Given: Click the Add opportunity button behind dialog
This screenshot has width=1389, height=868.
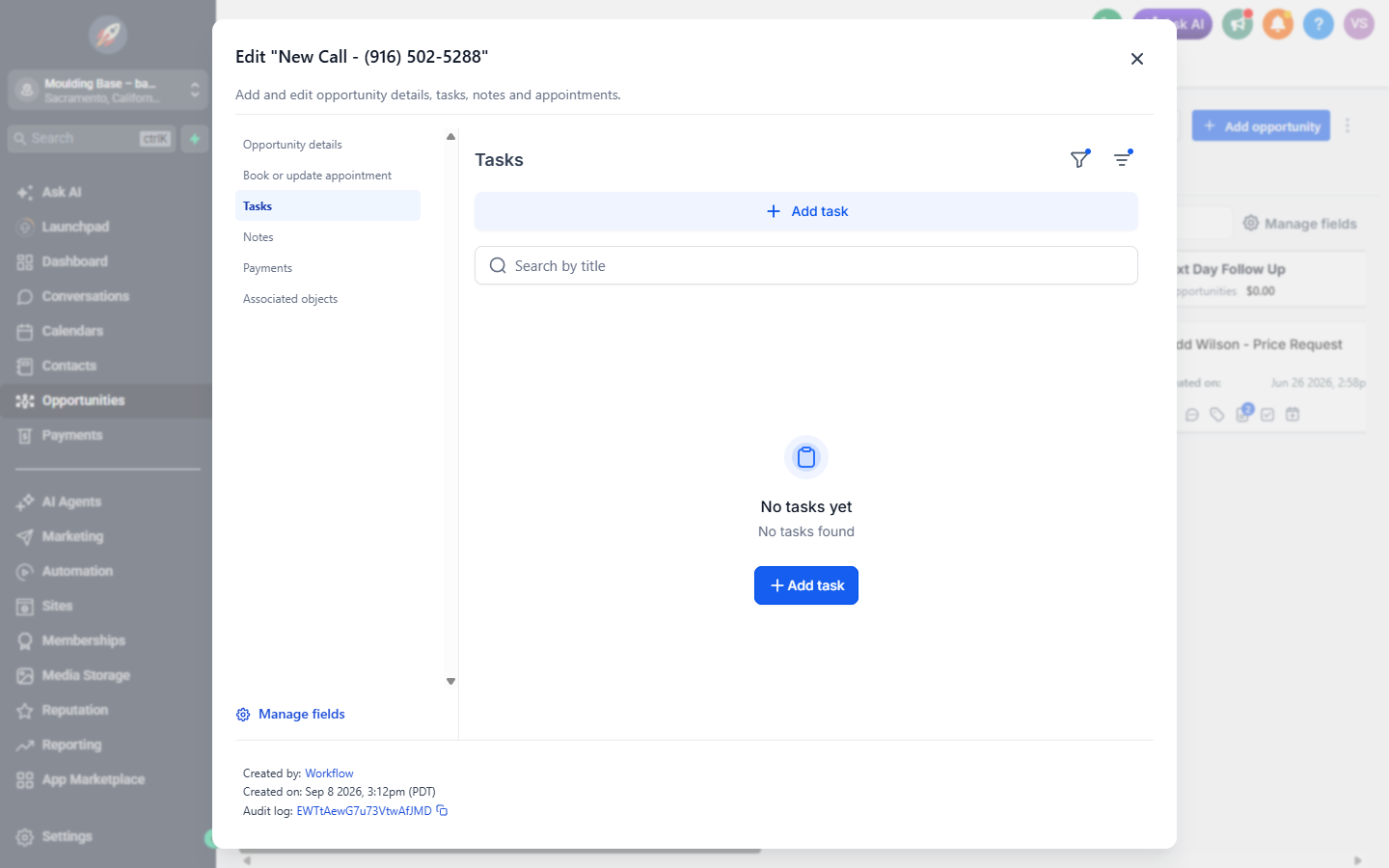Looking at the screenshot, I should 1261,125.
